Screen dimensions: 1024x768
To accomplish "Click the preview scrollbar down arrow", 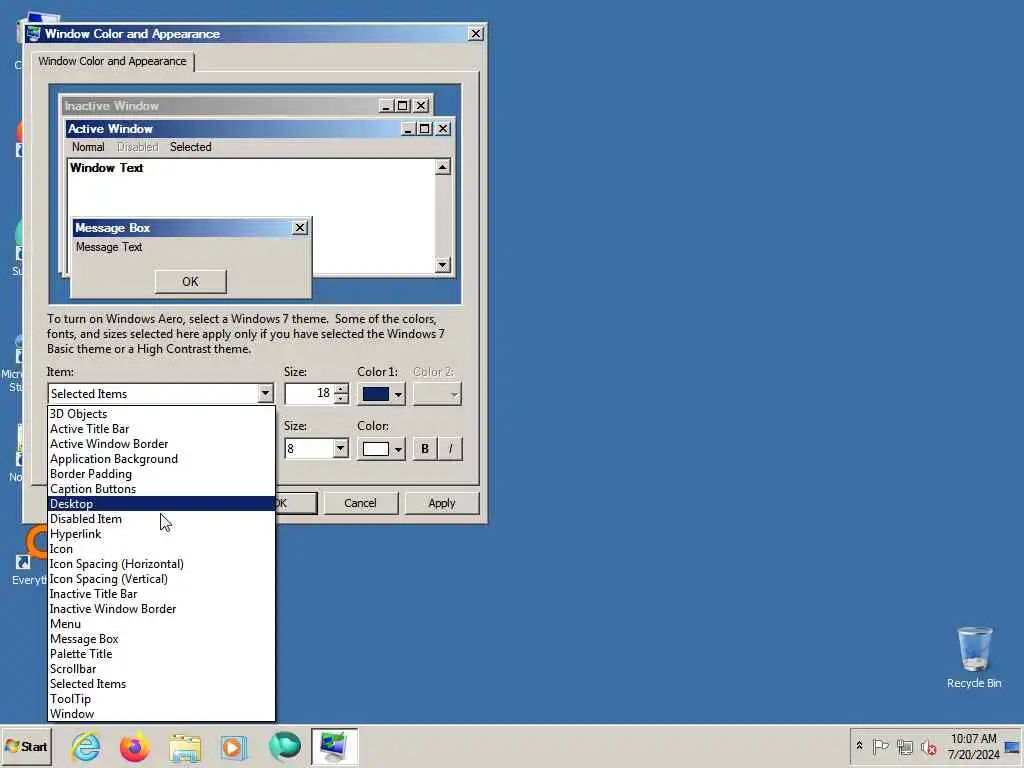I will (443, 264).
